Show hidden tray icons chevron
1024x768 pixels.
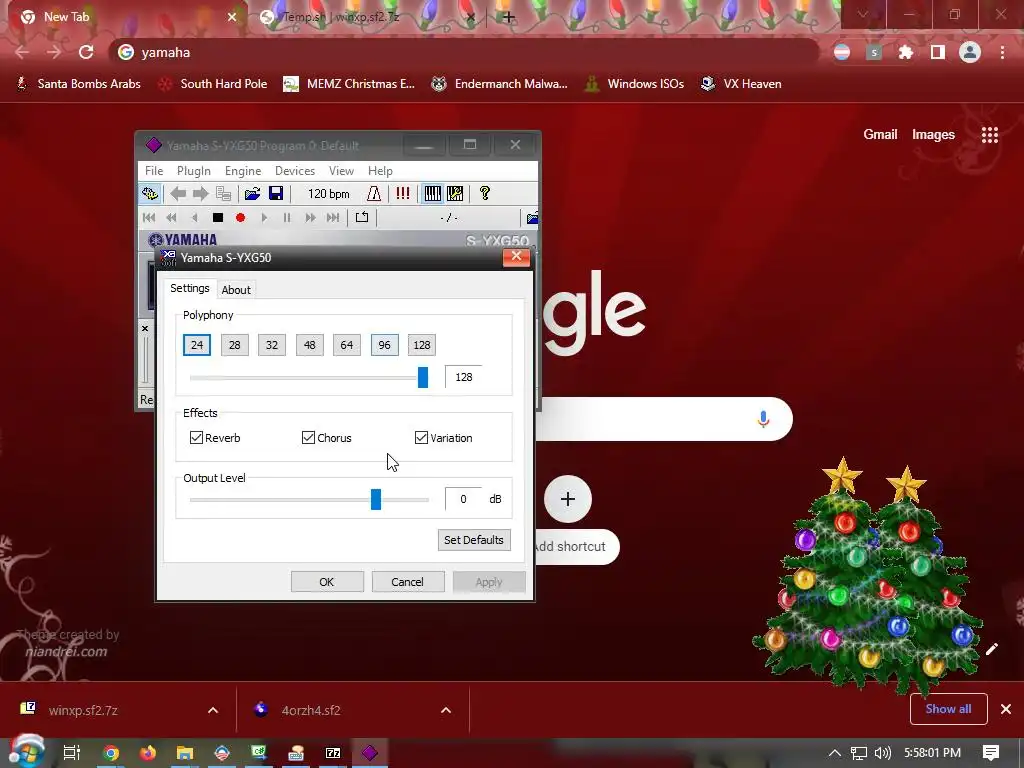[835, 753]
